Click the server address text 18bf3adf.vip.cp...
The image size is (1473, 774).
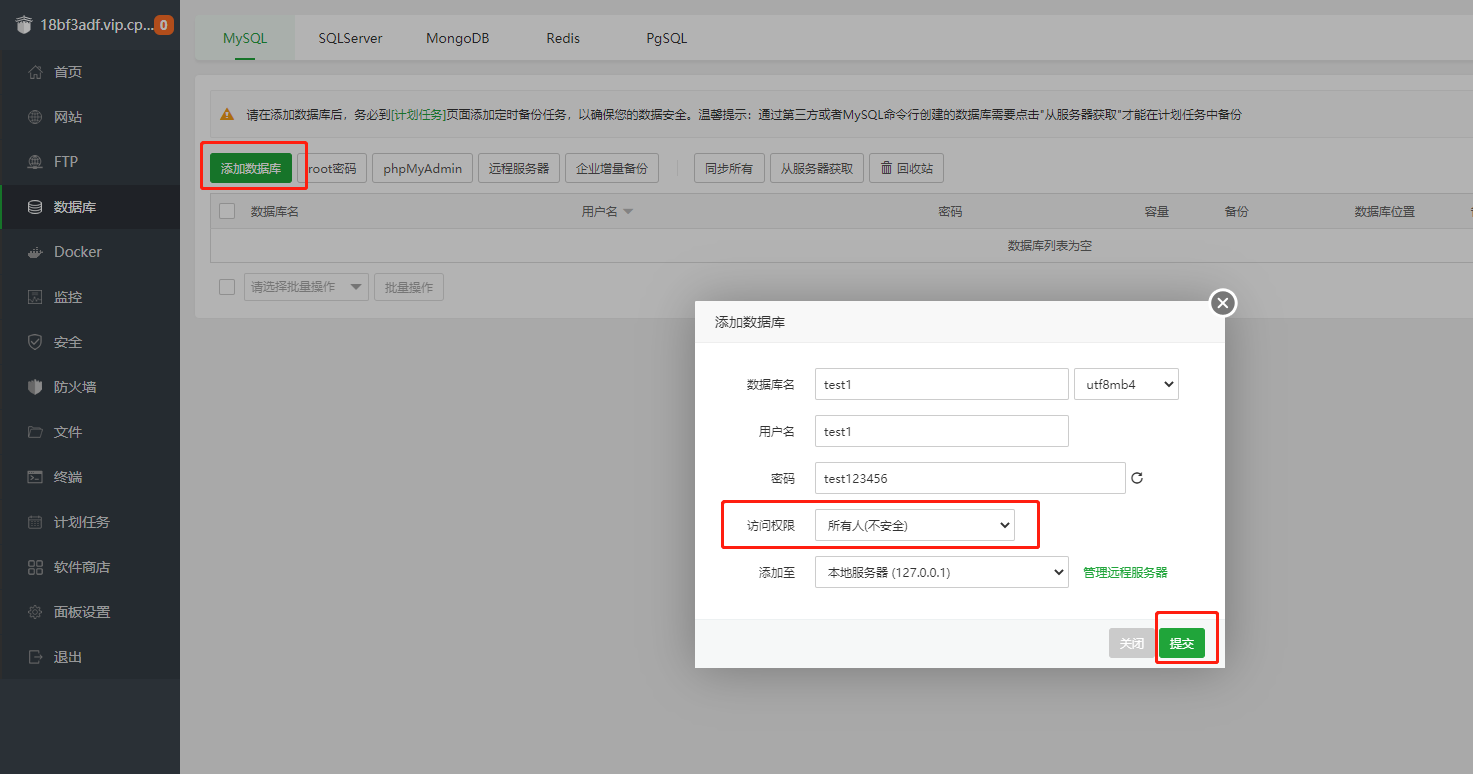97,26
